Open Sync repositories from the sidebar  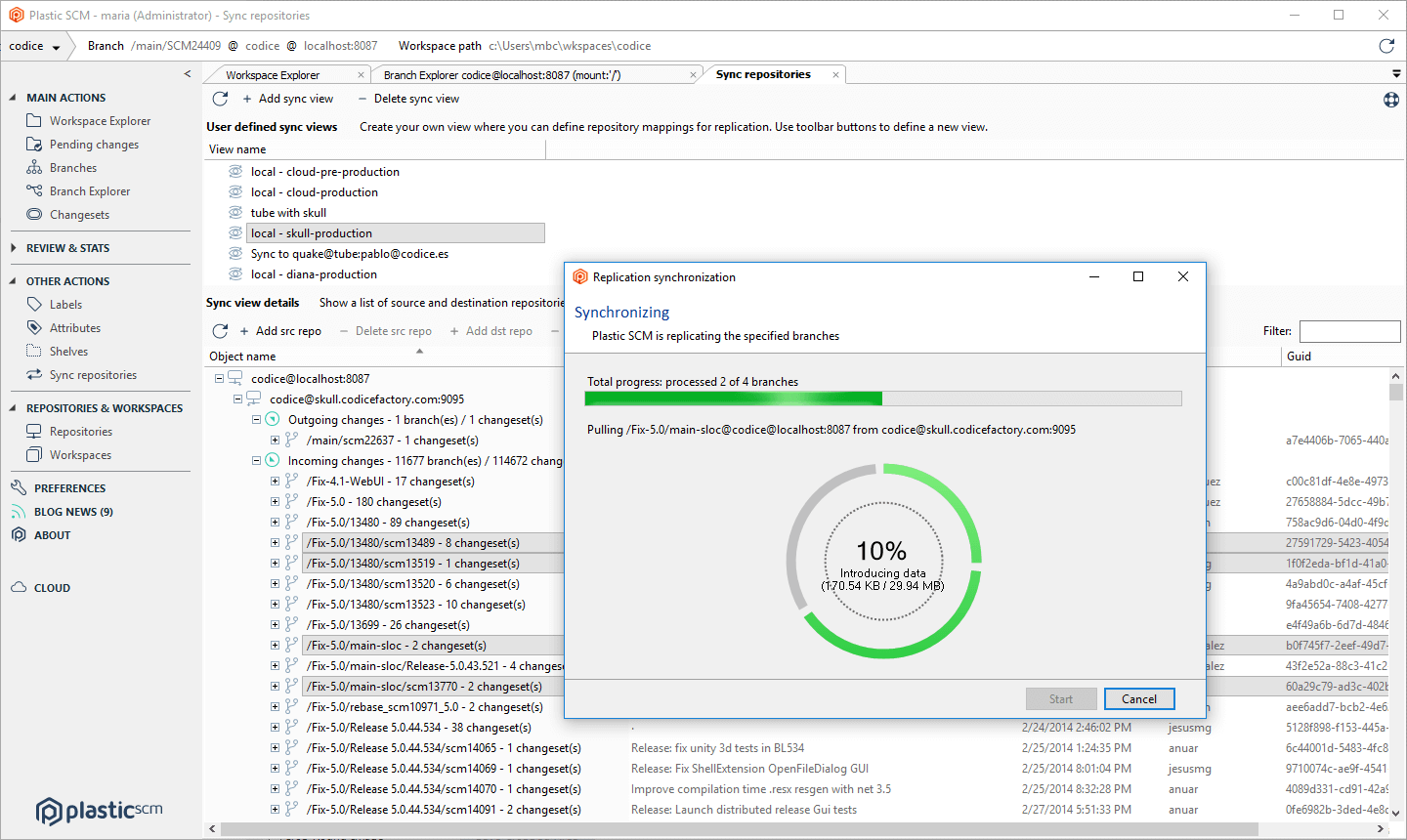click(x=93, y=375)
